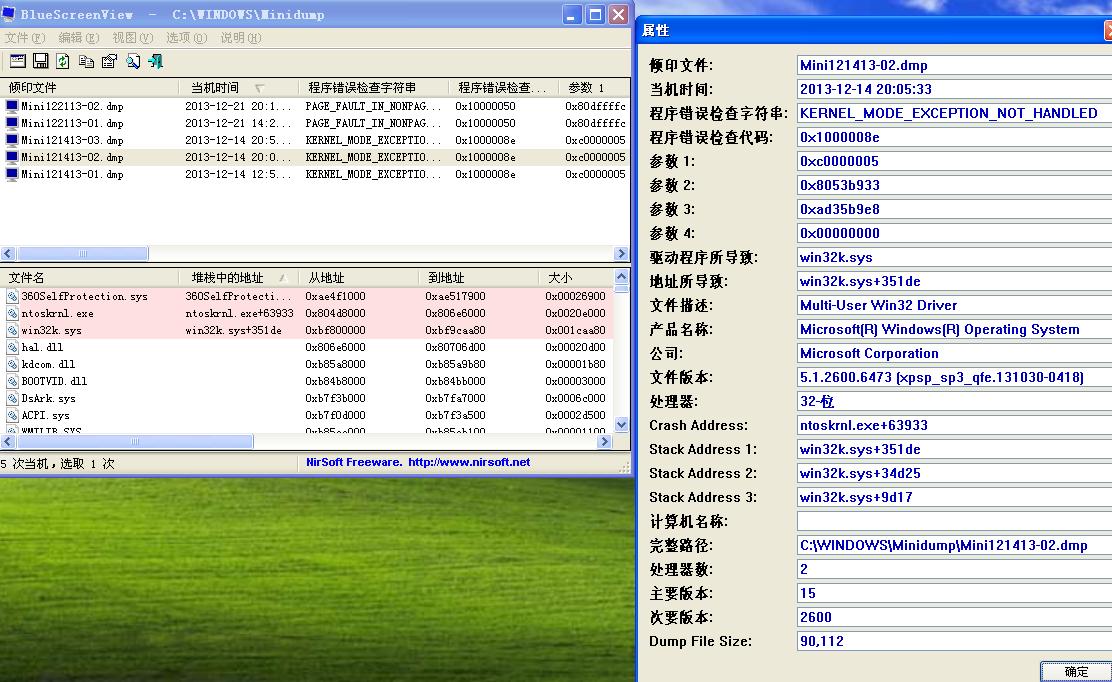Image resolution: width=1112 pixels, height=682 pixels.
Task: Select the 360SelfProtection.sys driver row
Action: click(x=307, y=296)
